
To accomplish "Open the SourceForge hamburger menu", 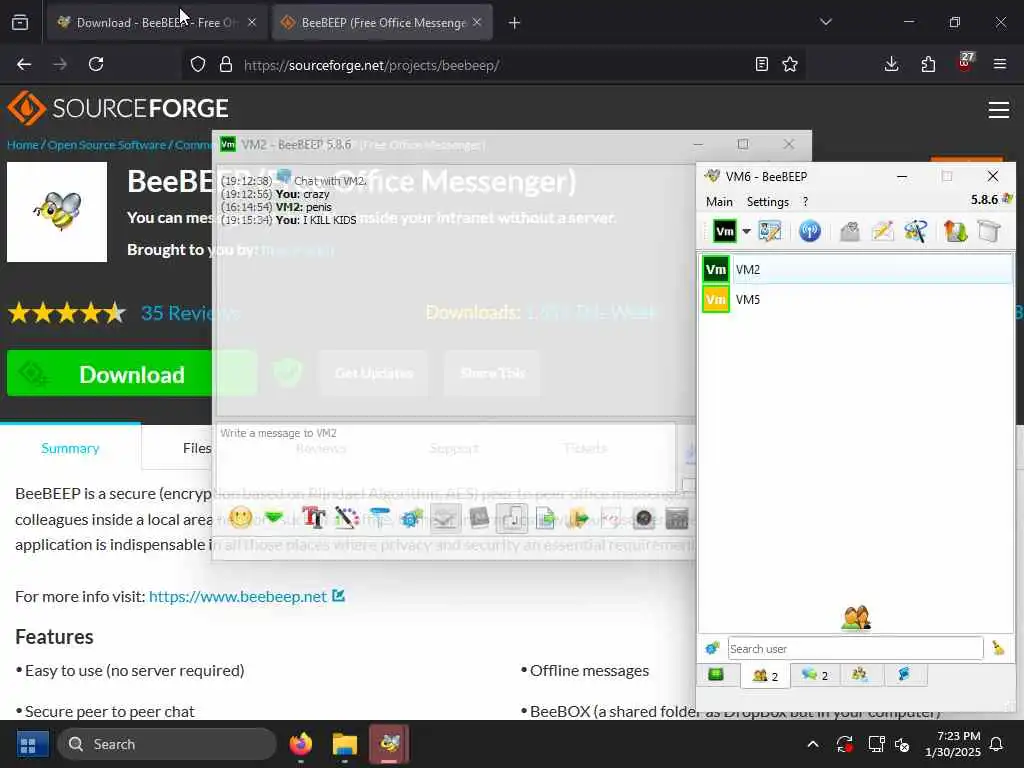I will point(999,110).
